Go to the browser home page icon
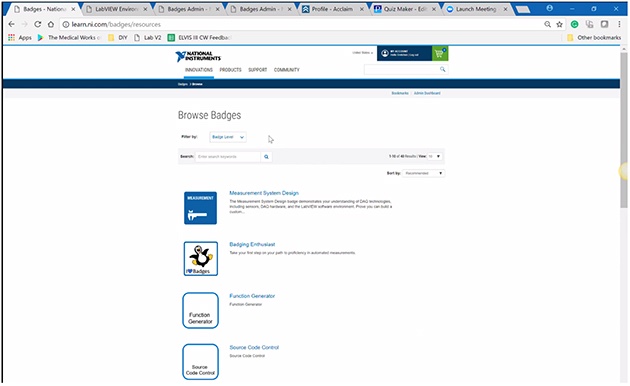This screenshot has height=386, width=630. [x=51, y=25]
